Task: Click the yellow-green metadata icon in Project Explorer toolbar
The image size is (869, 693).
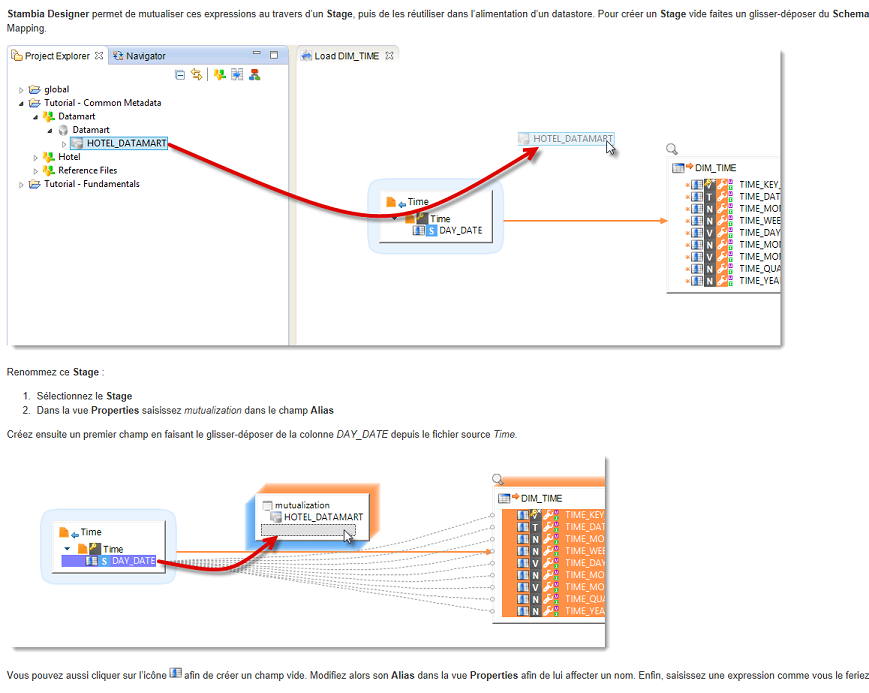Action: point(220,74)
